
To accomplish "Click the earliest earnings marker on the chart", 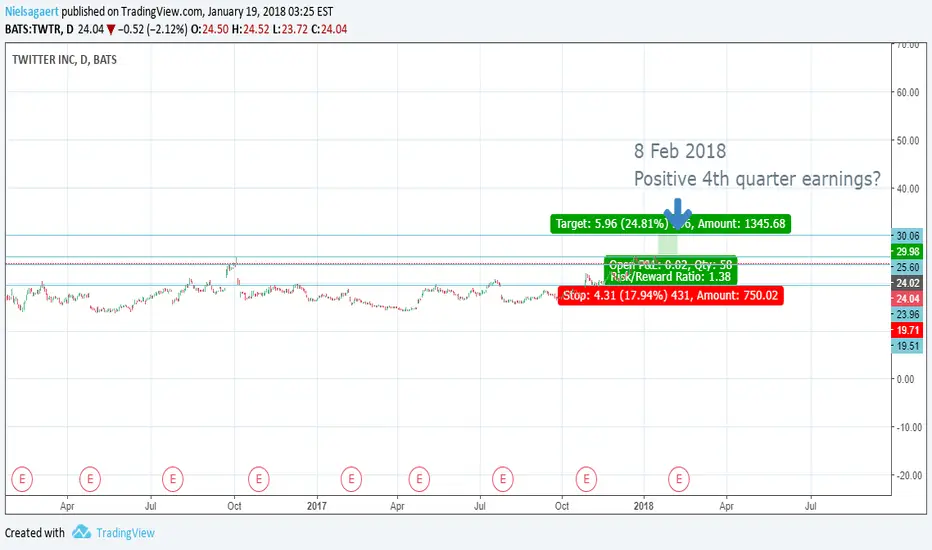I will point(22,479).
